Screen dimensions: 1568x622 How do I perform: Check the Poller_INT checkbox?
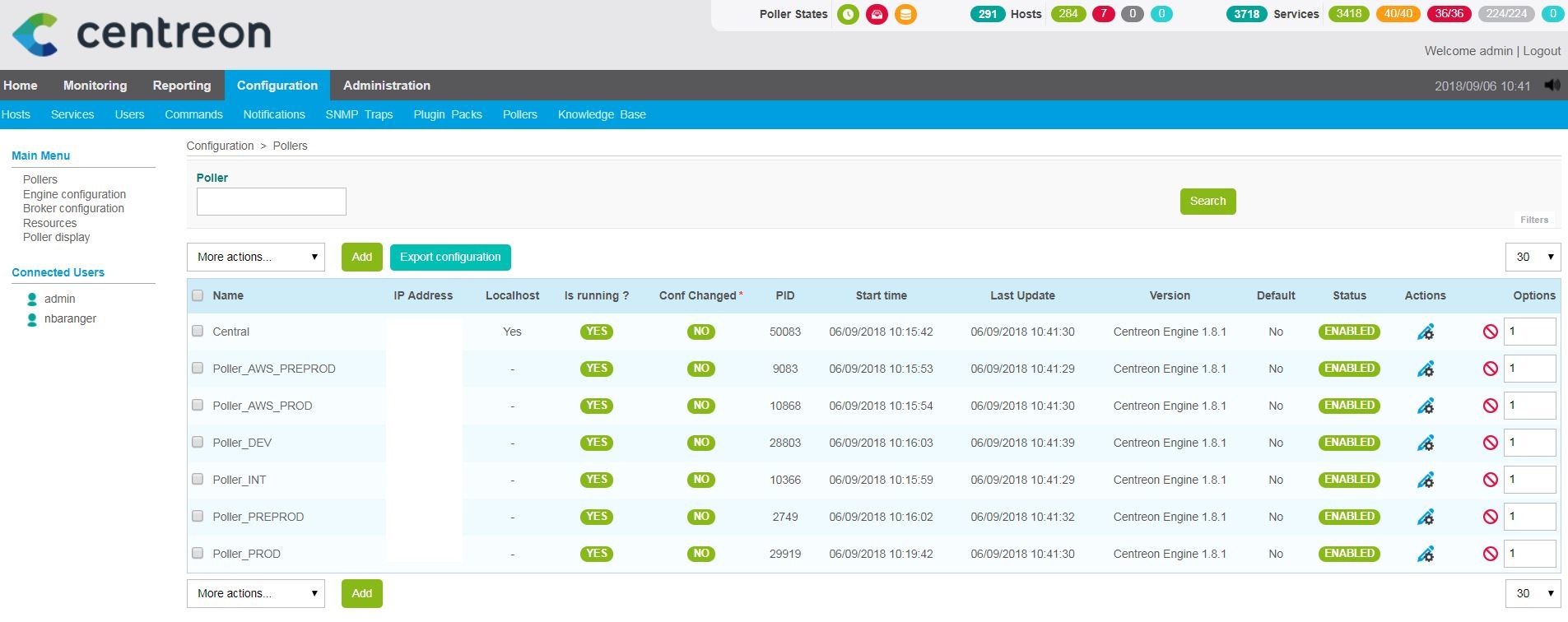pos(198,479)
